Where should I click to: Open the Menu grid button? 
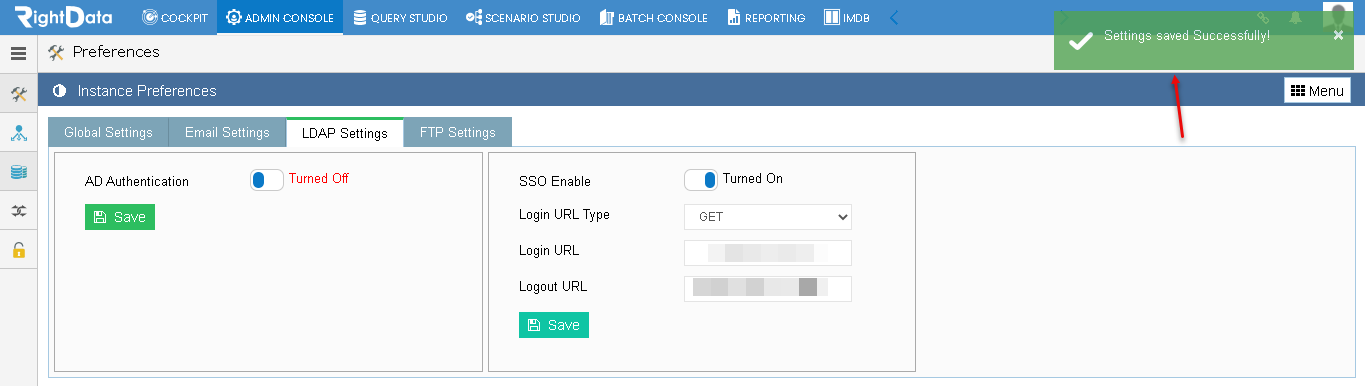[x=1317, y=91]
